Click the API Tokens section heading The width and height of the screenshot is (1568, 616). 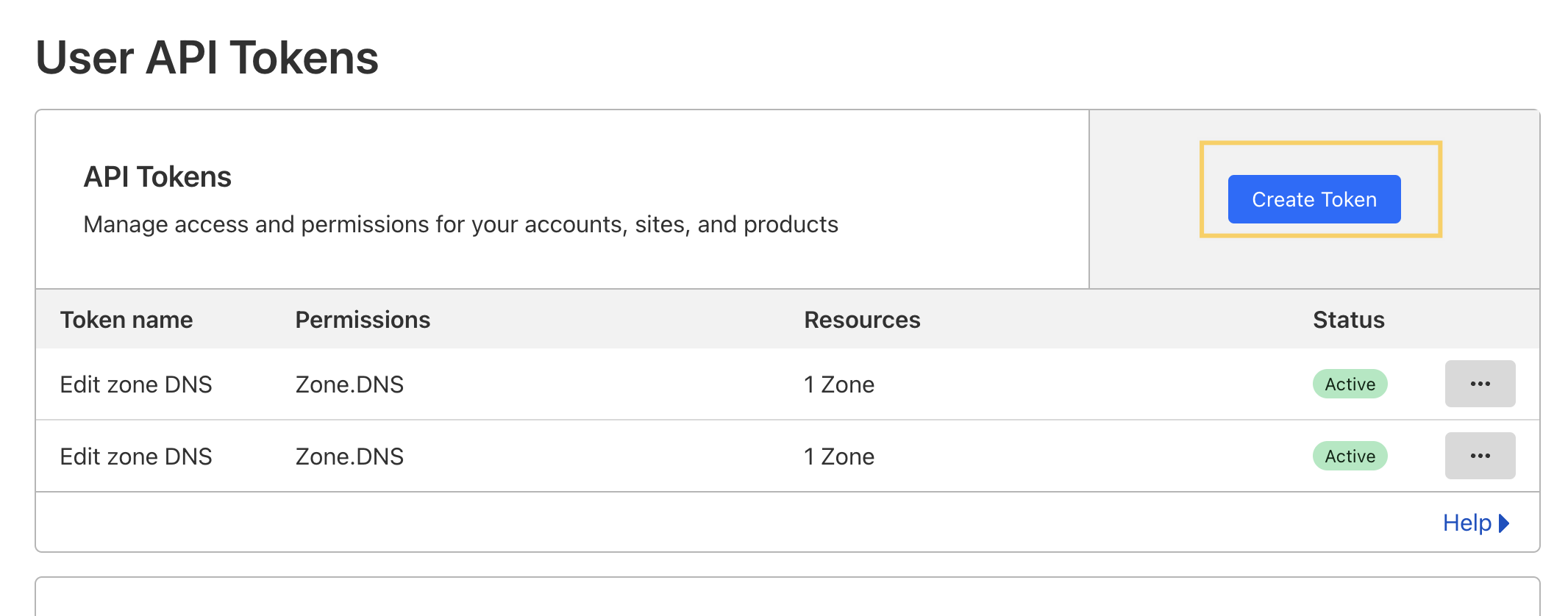point(157,177)
